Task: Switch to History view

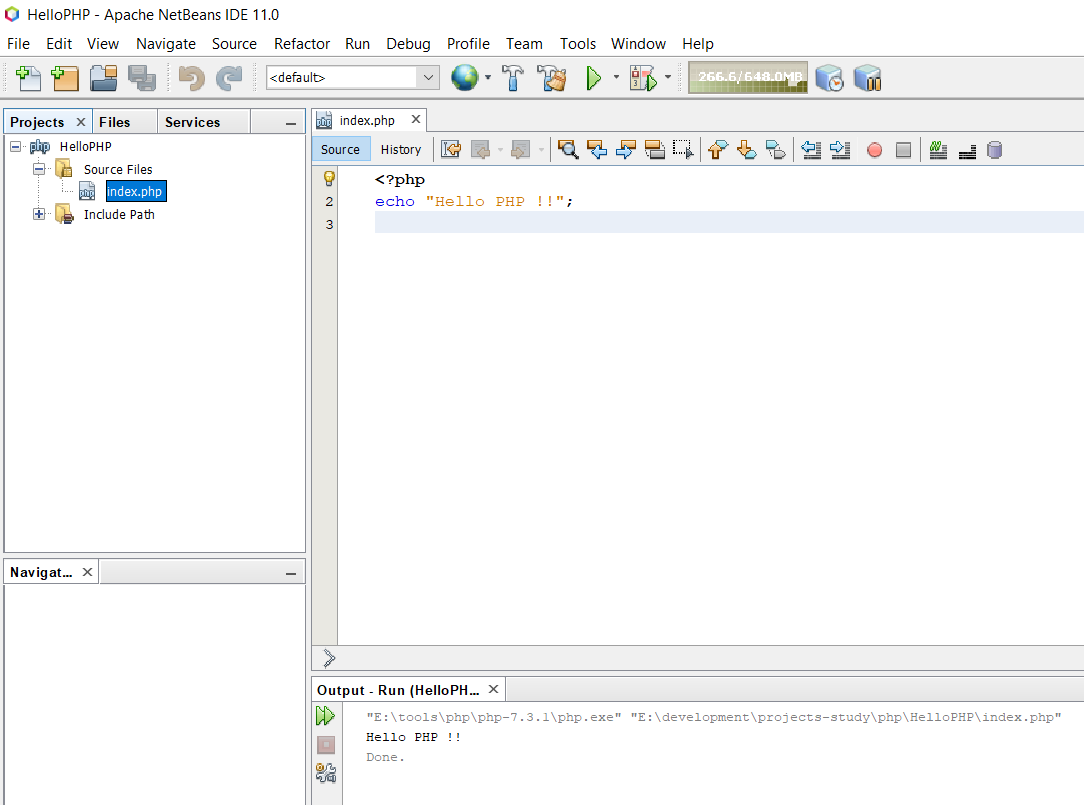Action: tap(401, 149)
